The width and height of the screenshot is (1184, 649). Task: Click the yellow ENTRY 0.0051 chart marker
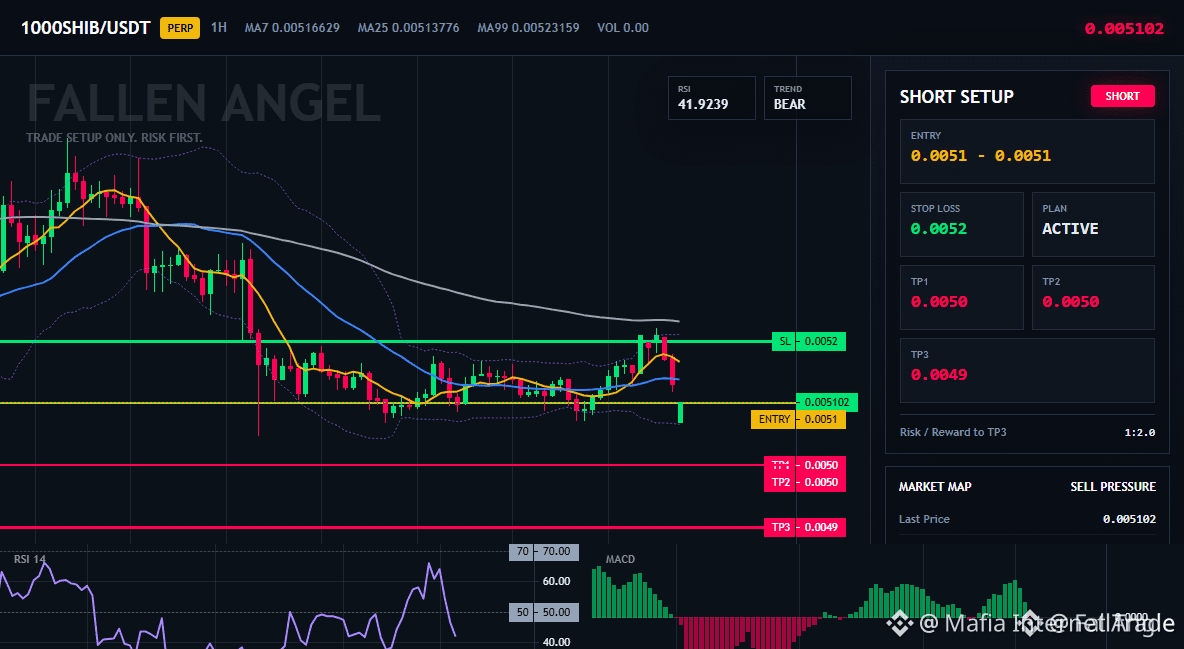pyautogui.click(x=798, y=419)
